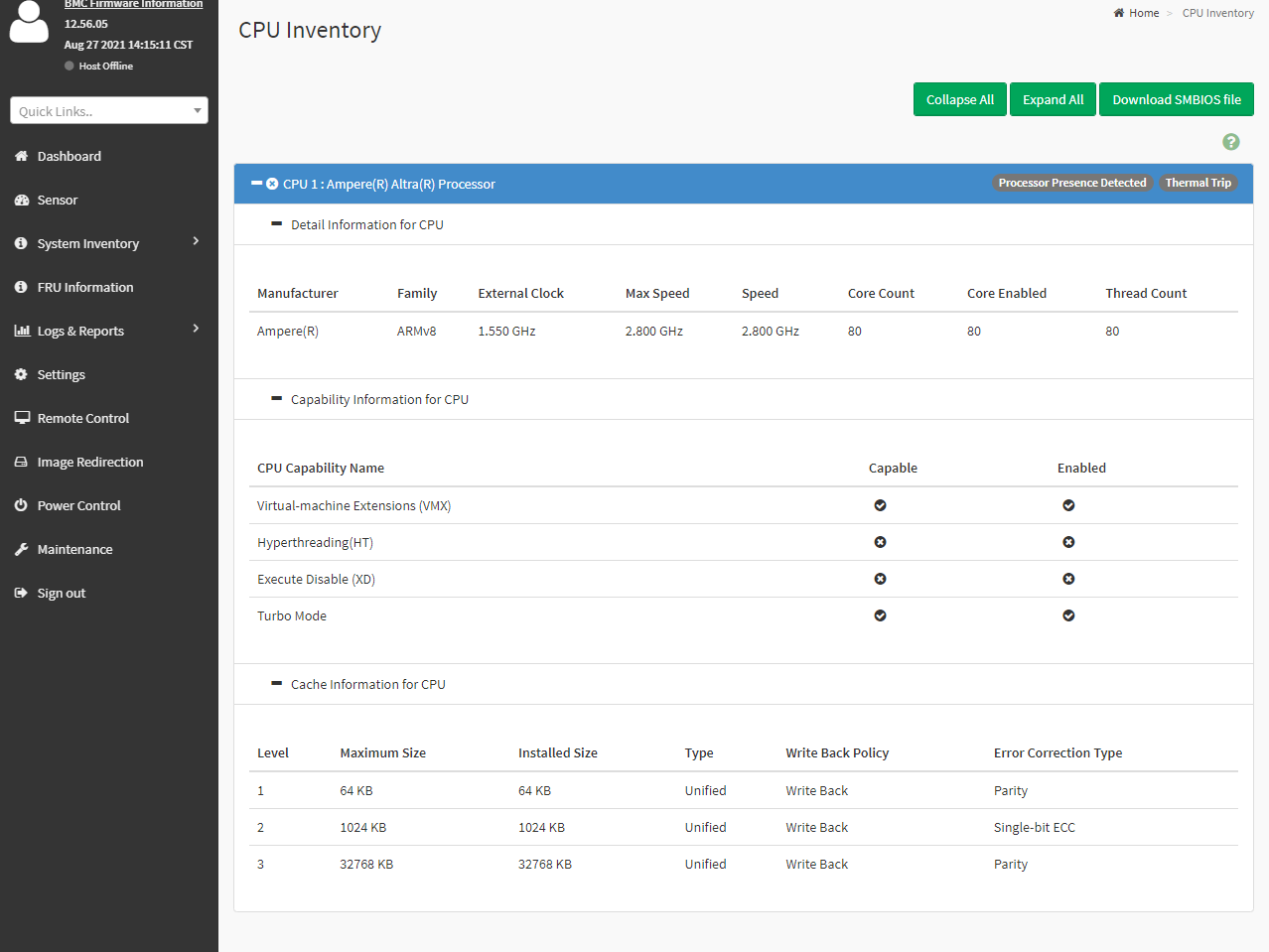This screenshot has height=952, width=1269.
Task: Click the Write Back Policy column header
Action: (x=837, y=752)
